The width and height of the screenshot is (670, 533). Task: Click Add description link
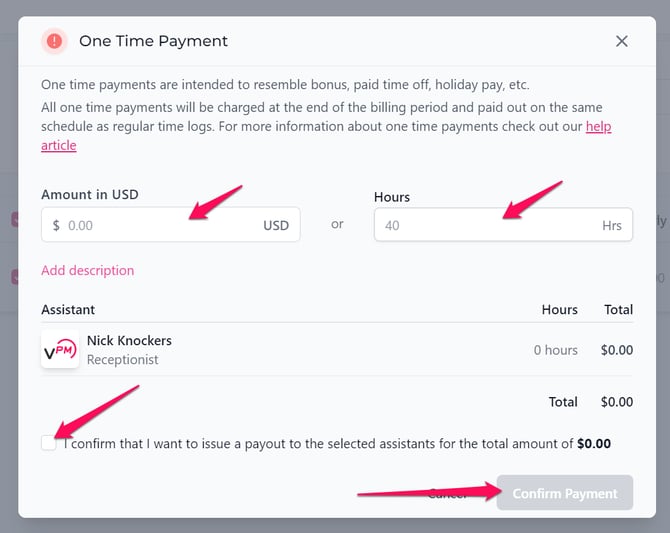pyautogui.click(x=87, y=270)
